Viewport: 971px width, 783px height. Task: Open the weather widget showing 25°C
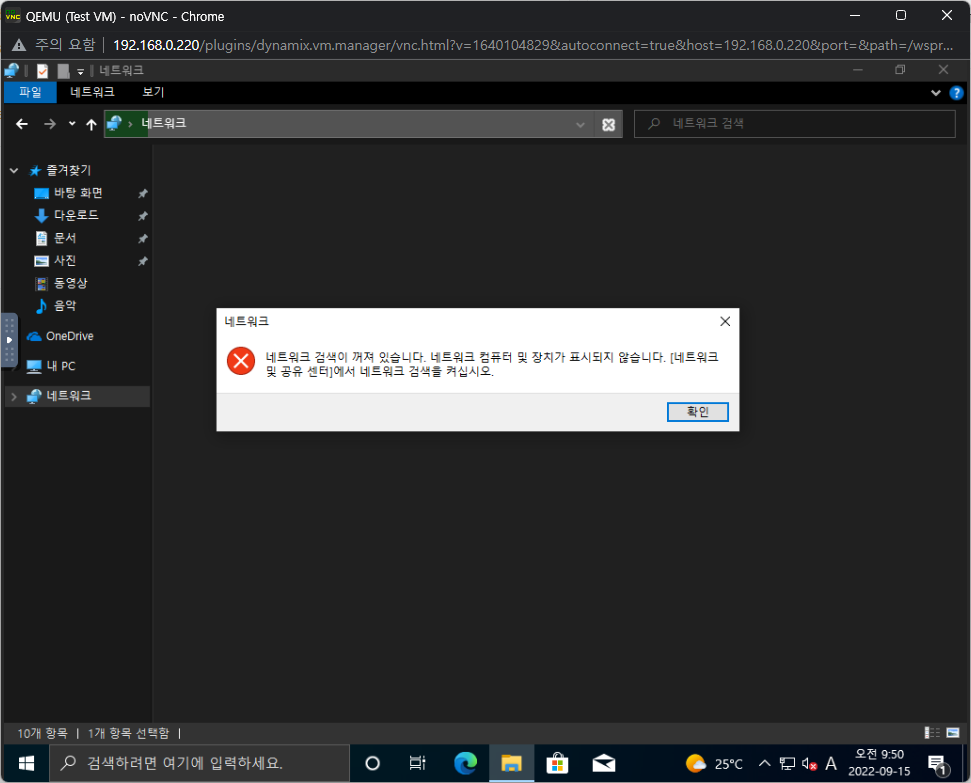click(714, 764)
